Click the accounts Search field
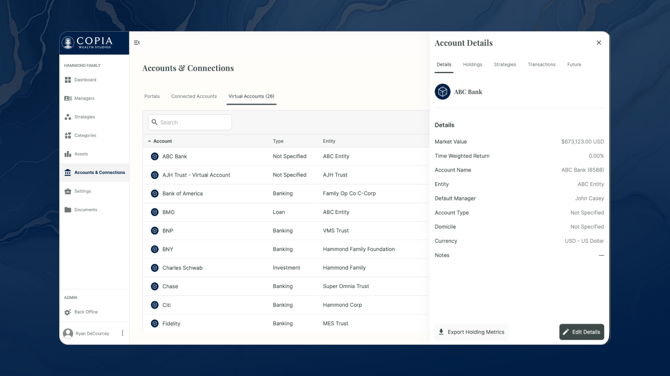The height and width of the screenshot is (376, 670). click(x=190, y=122)
